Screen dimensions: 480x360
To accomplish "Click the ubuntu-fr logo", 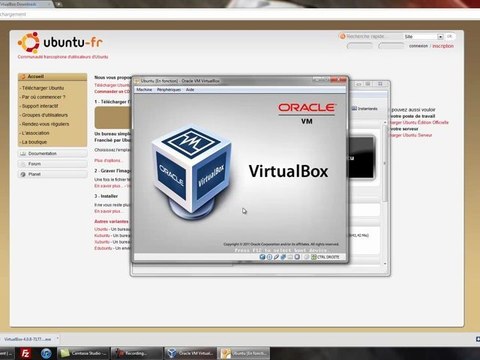I will pos(60,43).
